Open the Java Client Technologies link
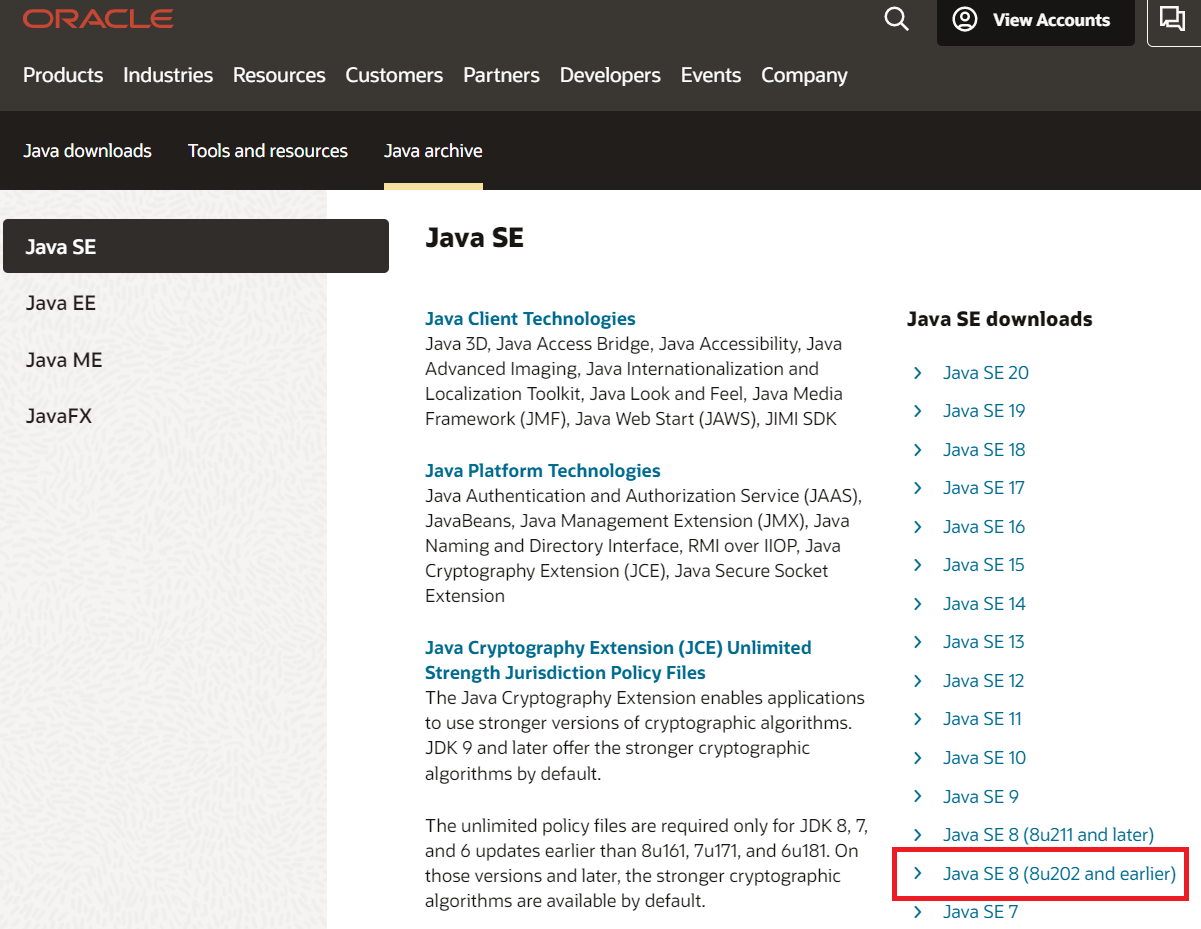The image size is (1201, 929). pos(530,319)
